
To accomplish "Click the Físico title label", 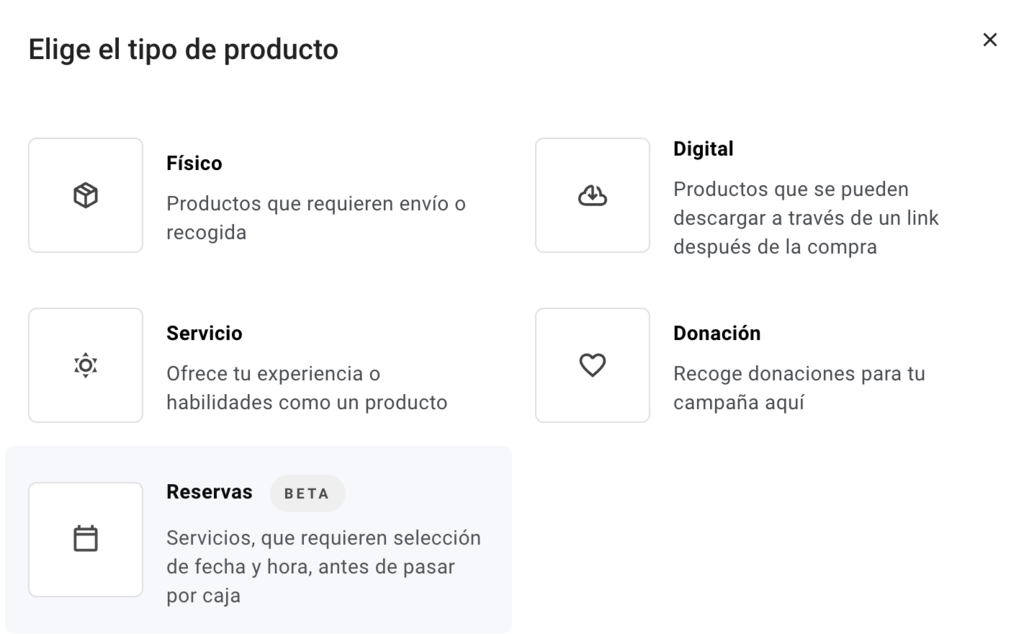I will click(194, 163).
